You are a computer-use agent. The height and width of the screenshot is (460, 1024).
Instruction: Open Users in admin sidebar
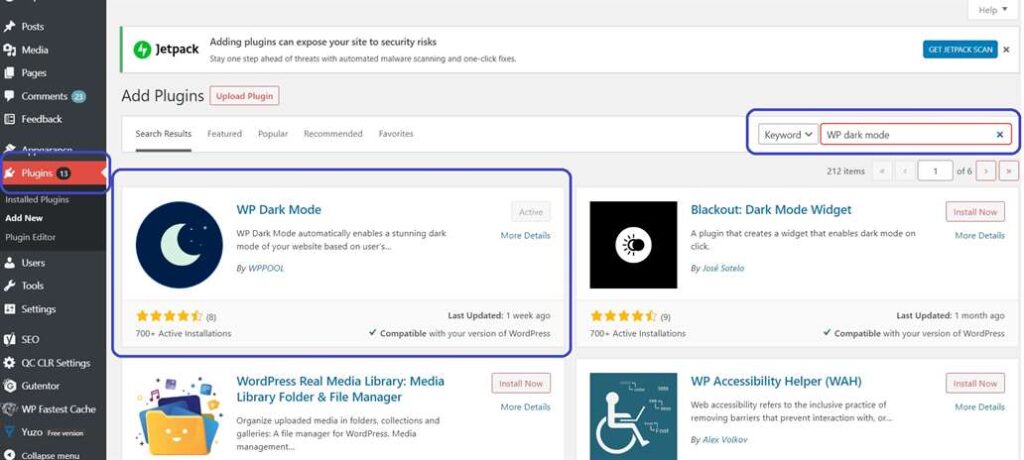[33, 263]
